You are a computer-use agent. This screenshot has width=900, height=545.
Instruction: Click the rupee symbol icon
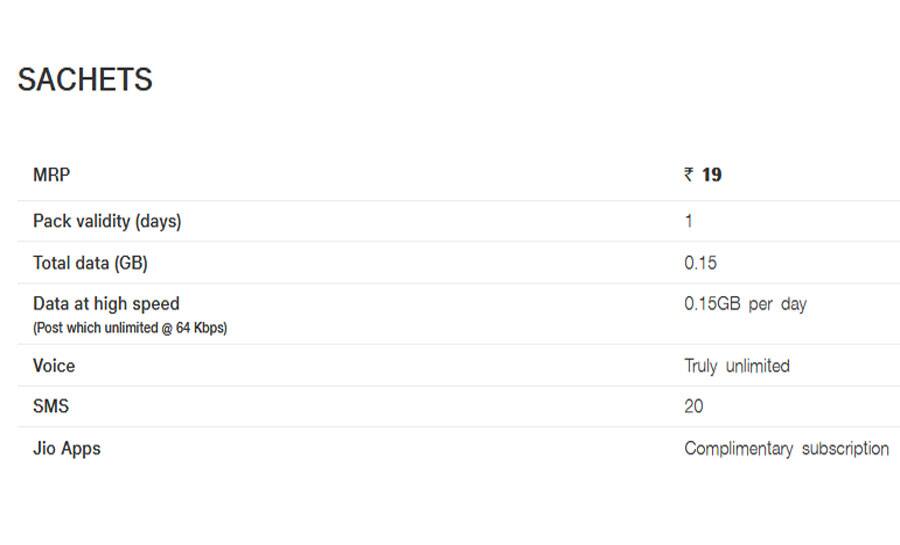coord(689,174)
